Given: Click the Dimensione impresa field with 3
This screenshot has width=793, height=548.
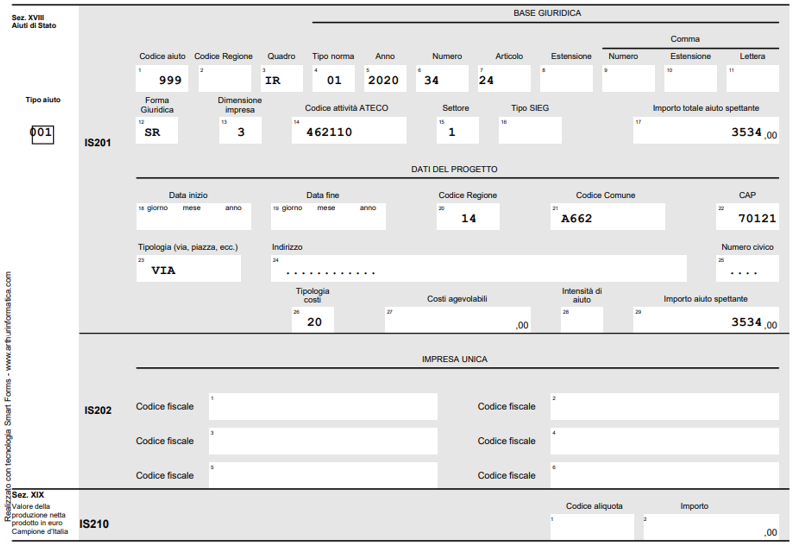Looking at the screenshot, I should 240,130.
